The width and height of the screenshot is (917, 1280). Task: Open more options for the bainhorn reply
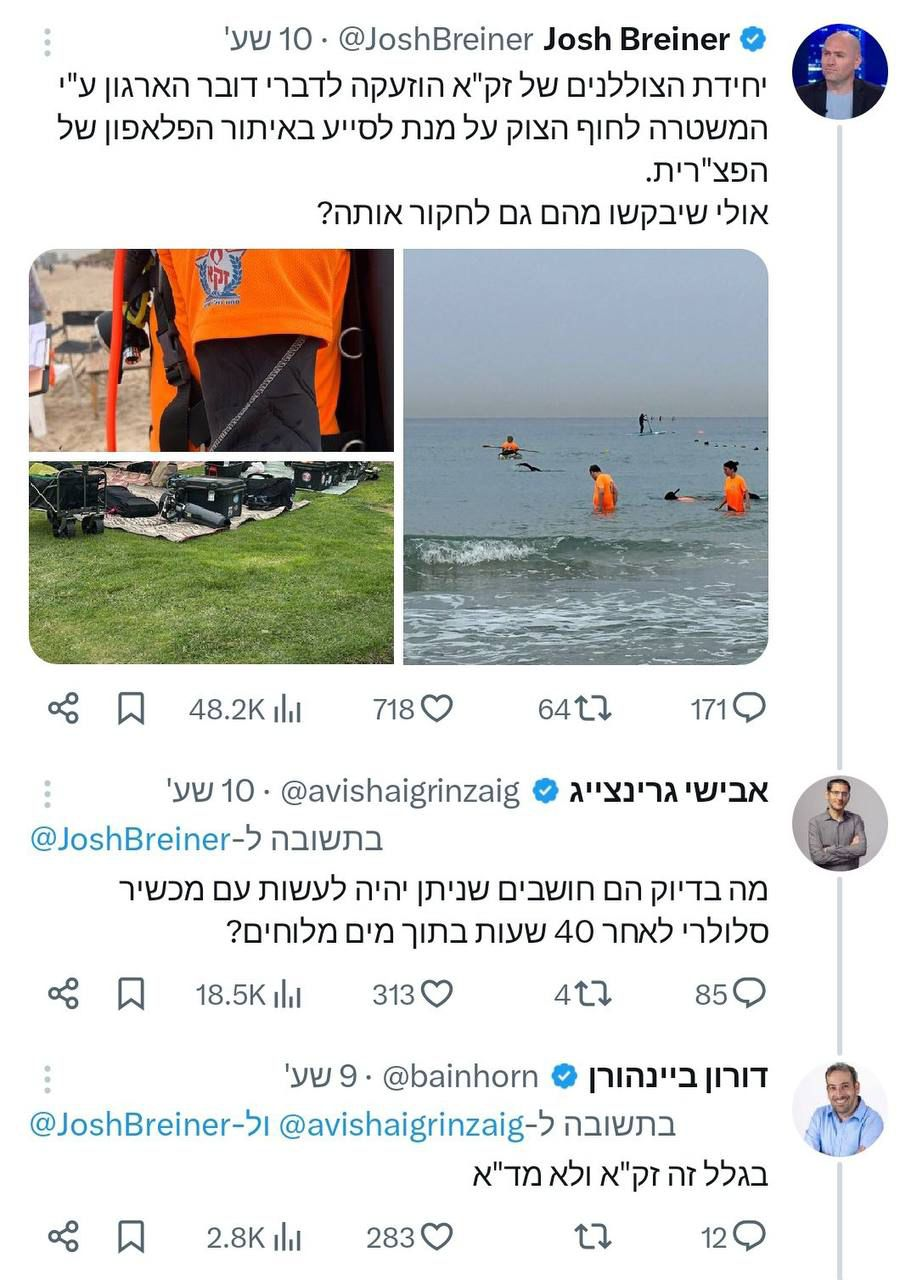(47, 1077)
